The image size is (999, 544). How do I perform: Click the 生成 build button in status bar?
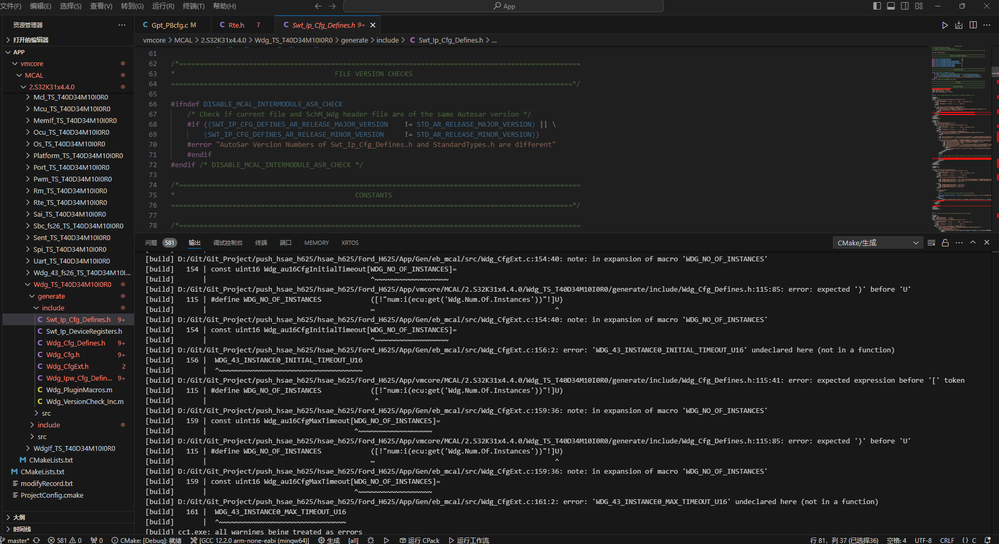tap(329, 540)
